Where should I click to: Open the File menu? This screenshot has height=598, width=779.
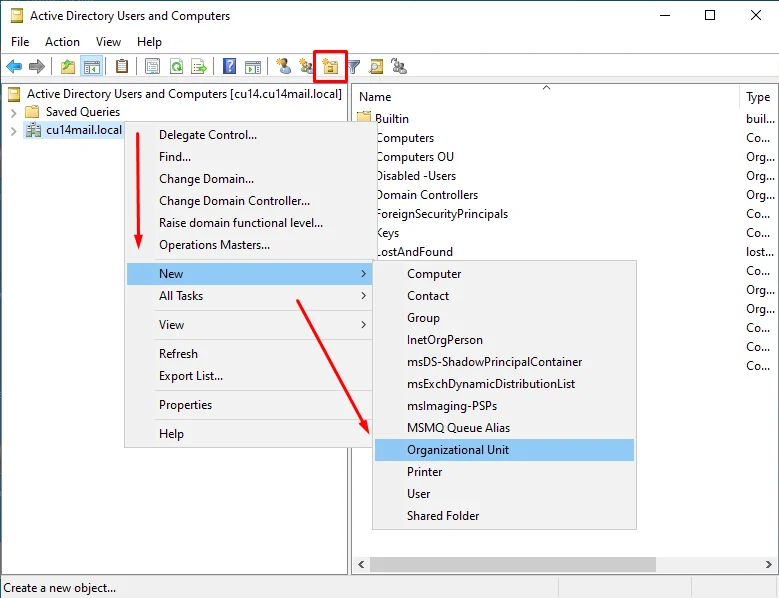[x=20, y=42]
